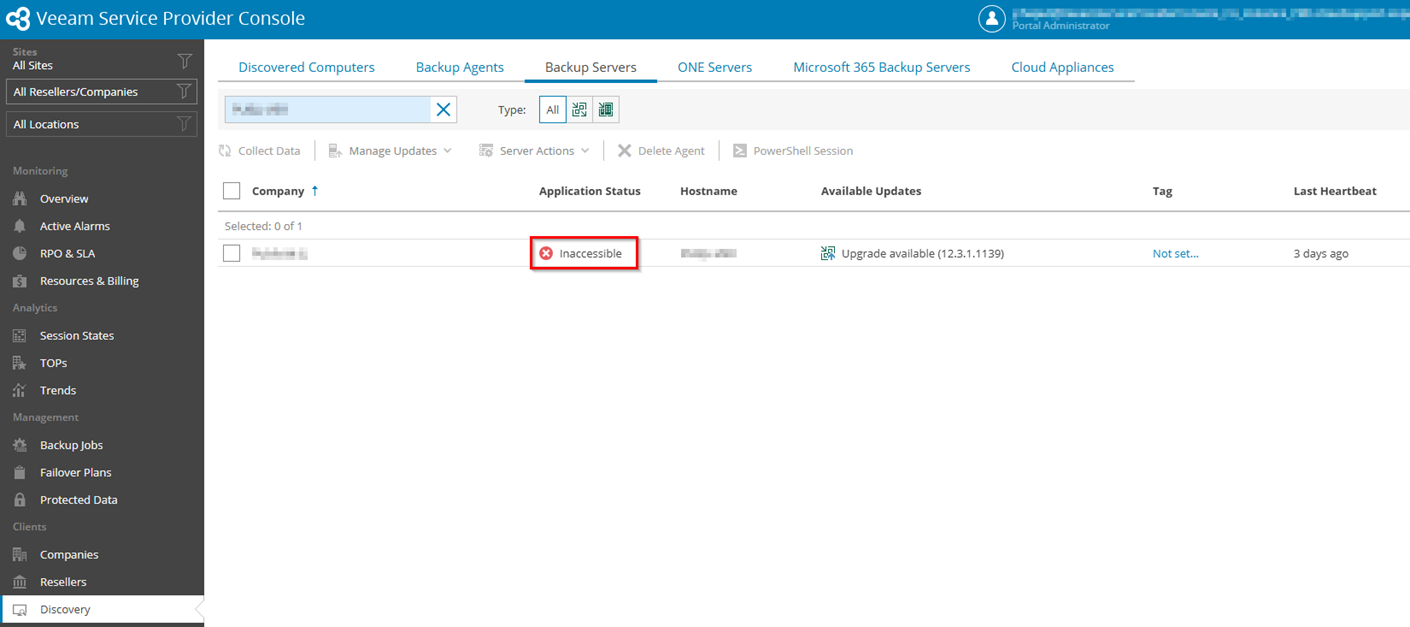Click the Protected Data lock icon
The height and width of the screenshot is (627, 1410).
[20, 500]
